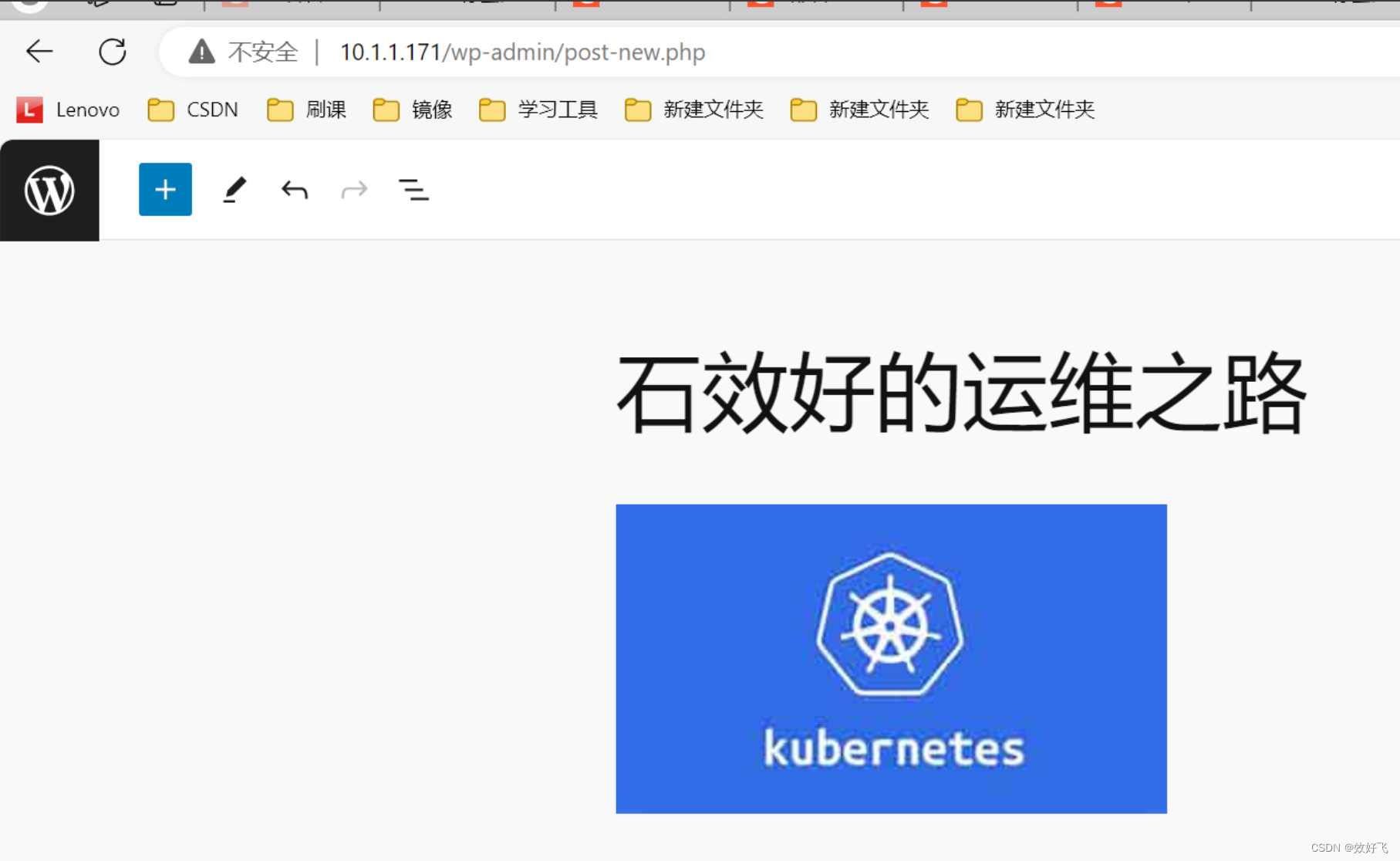The height and width of the screenshot is (861, 1400).
Task: Open the second 新建文件夹 bookmarks folder
Action: click(860, 110)
